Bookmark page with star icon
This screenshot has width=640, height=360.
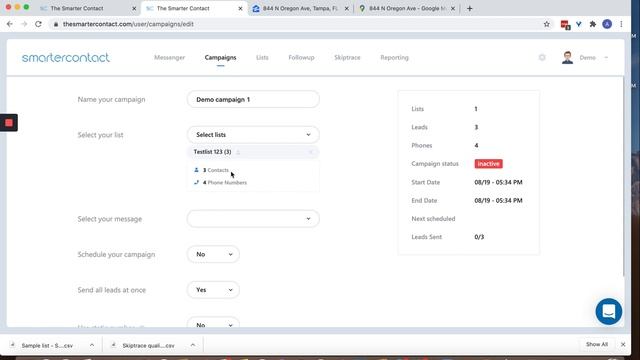pos(547,24)
